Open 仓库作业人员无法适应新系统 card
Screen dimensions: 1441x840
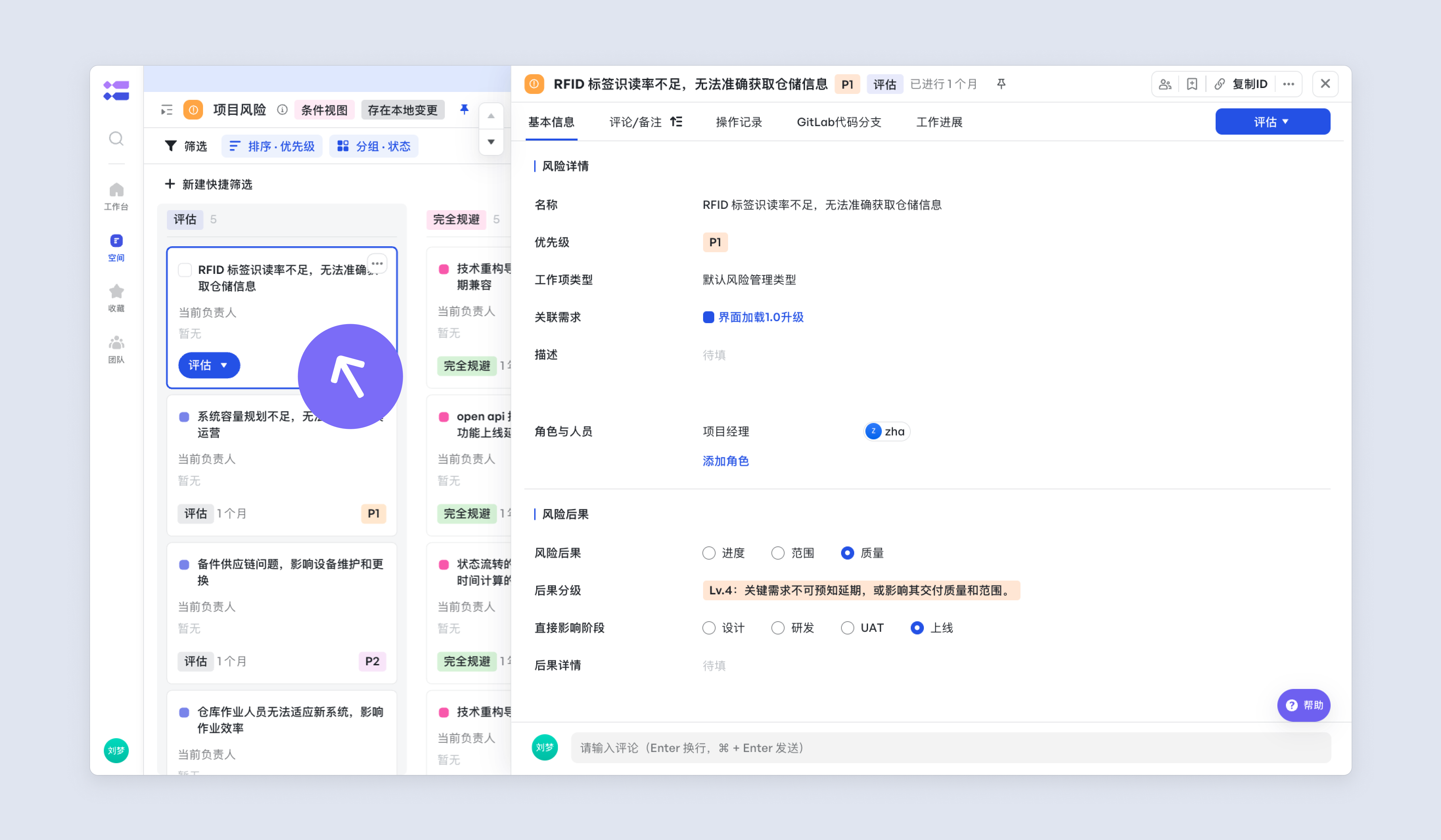pyautogui.click(x=281, y=733)
